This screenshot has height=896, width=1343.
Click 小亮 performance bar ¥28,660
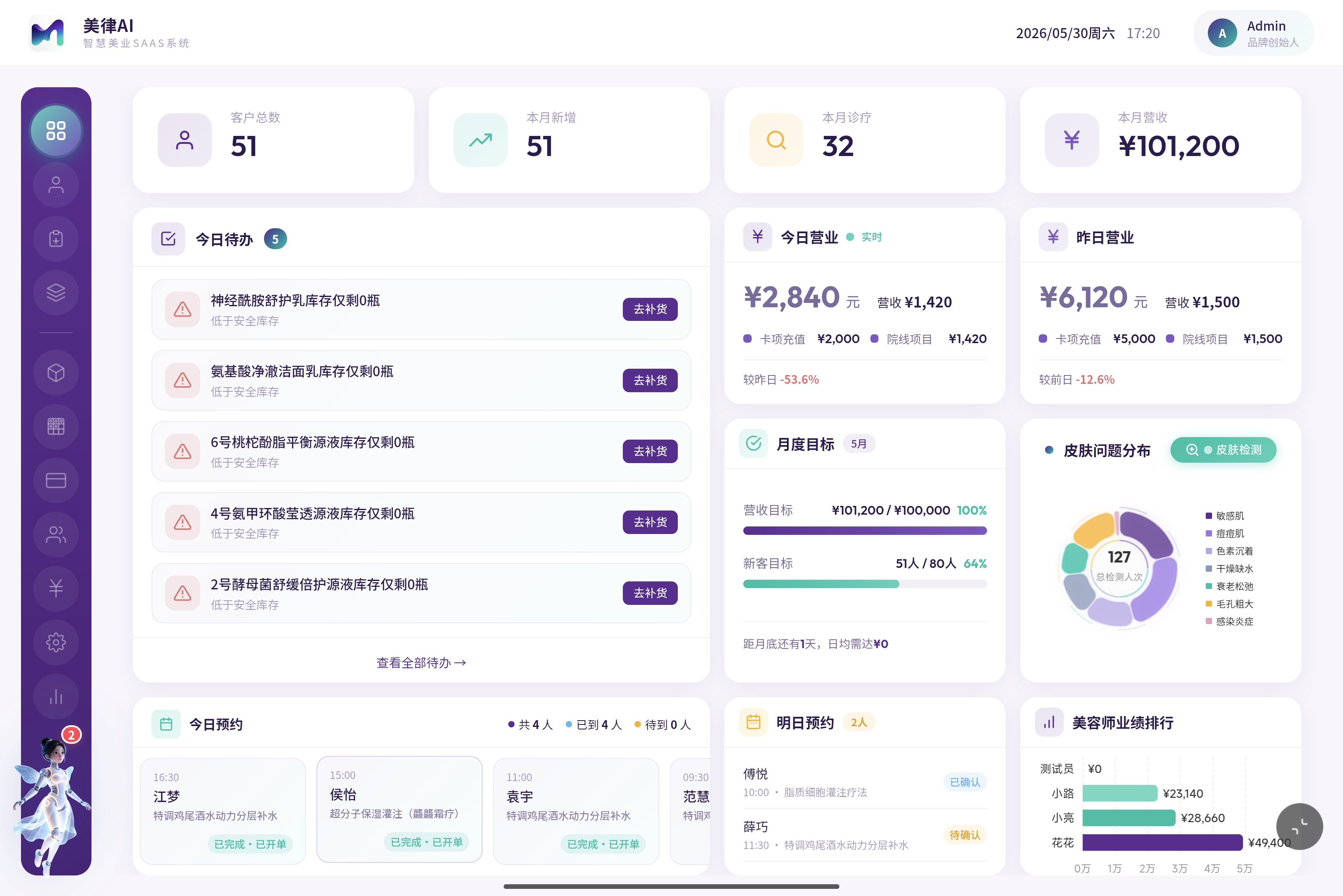point(1129,818)
